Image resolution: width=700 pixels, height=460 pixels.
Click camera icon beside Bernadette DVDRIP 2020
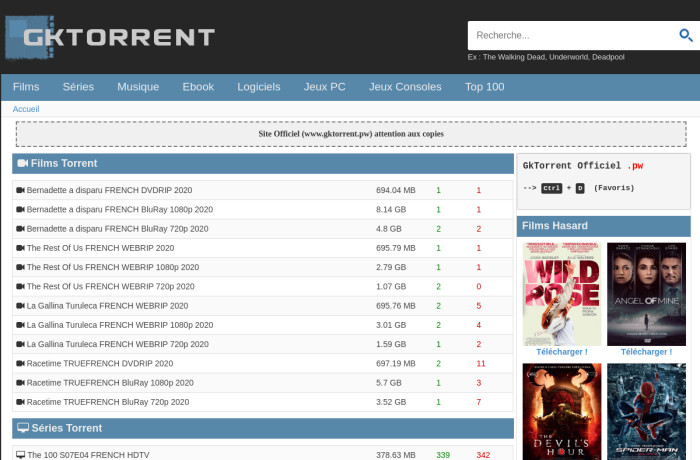[20, 190]
